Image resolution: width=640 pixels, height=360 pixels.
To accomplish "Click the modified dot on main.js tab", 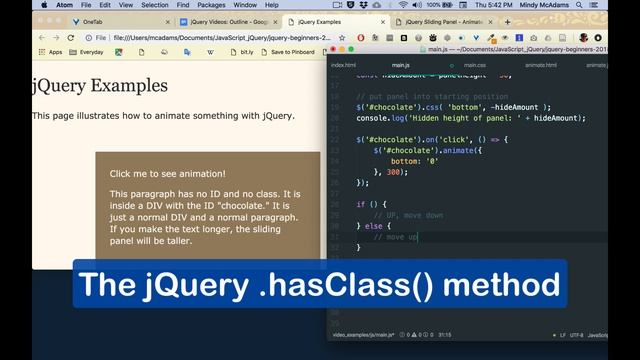I will (x=451, y=65).
